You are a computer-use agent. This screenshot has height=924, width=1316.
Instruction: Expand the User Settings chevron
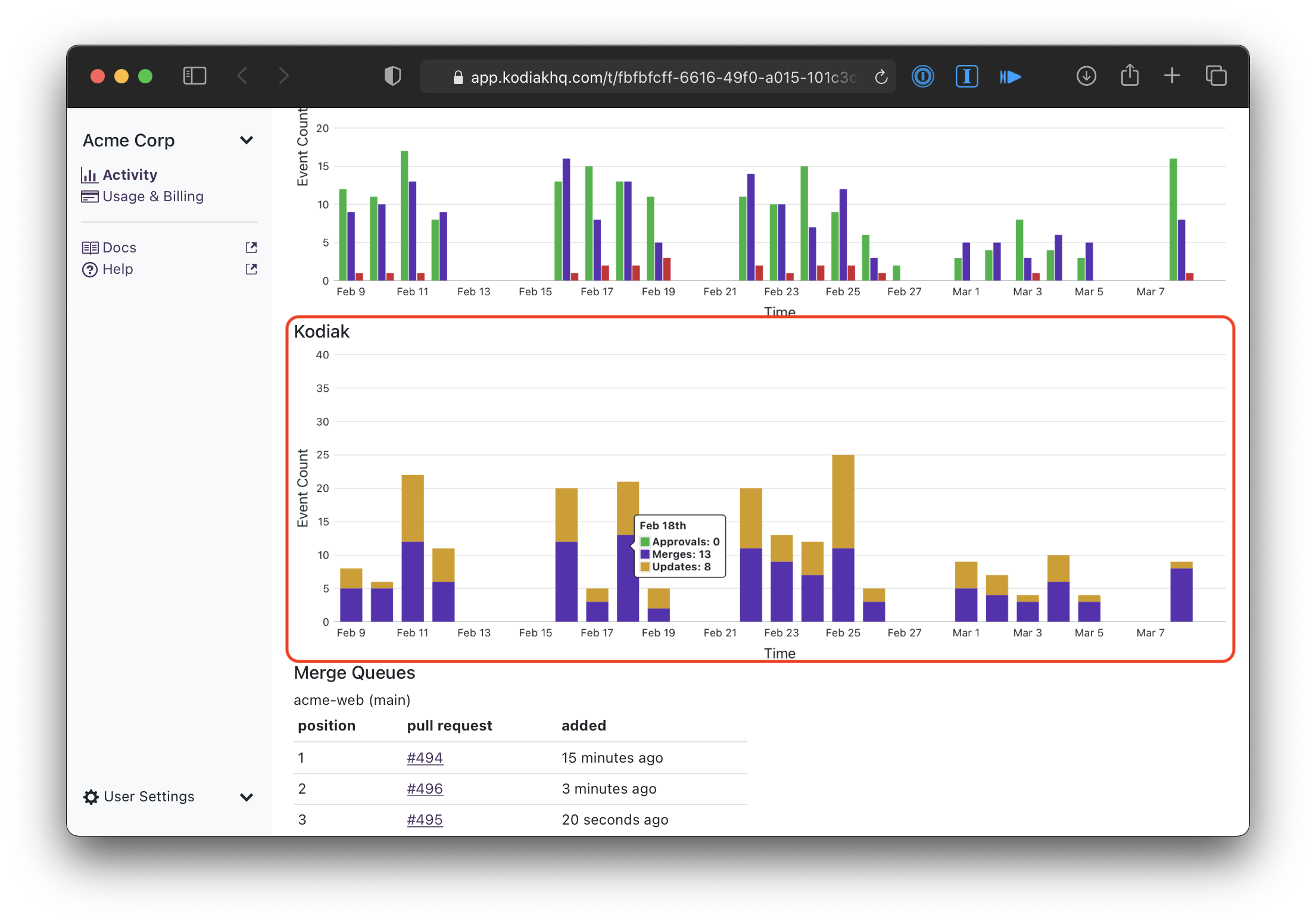246,797
